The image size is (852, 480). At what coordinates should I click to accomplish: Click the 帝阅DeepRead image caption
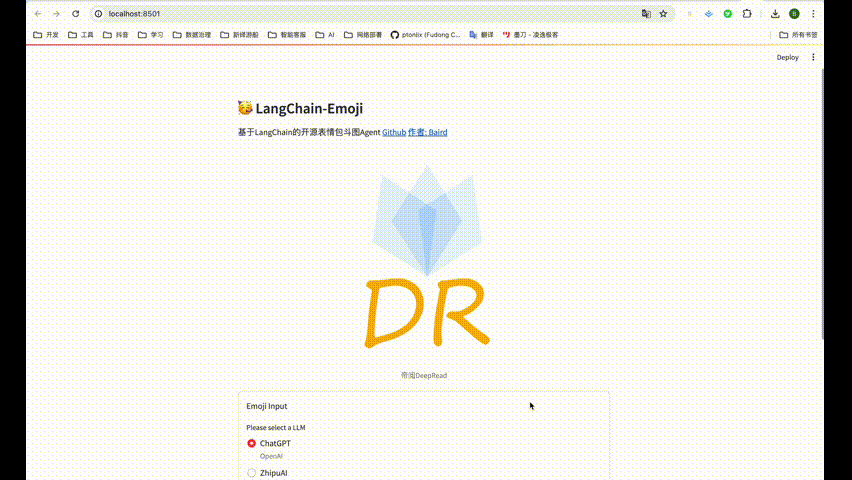point(424,375)
